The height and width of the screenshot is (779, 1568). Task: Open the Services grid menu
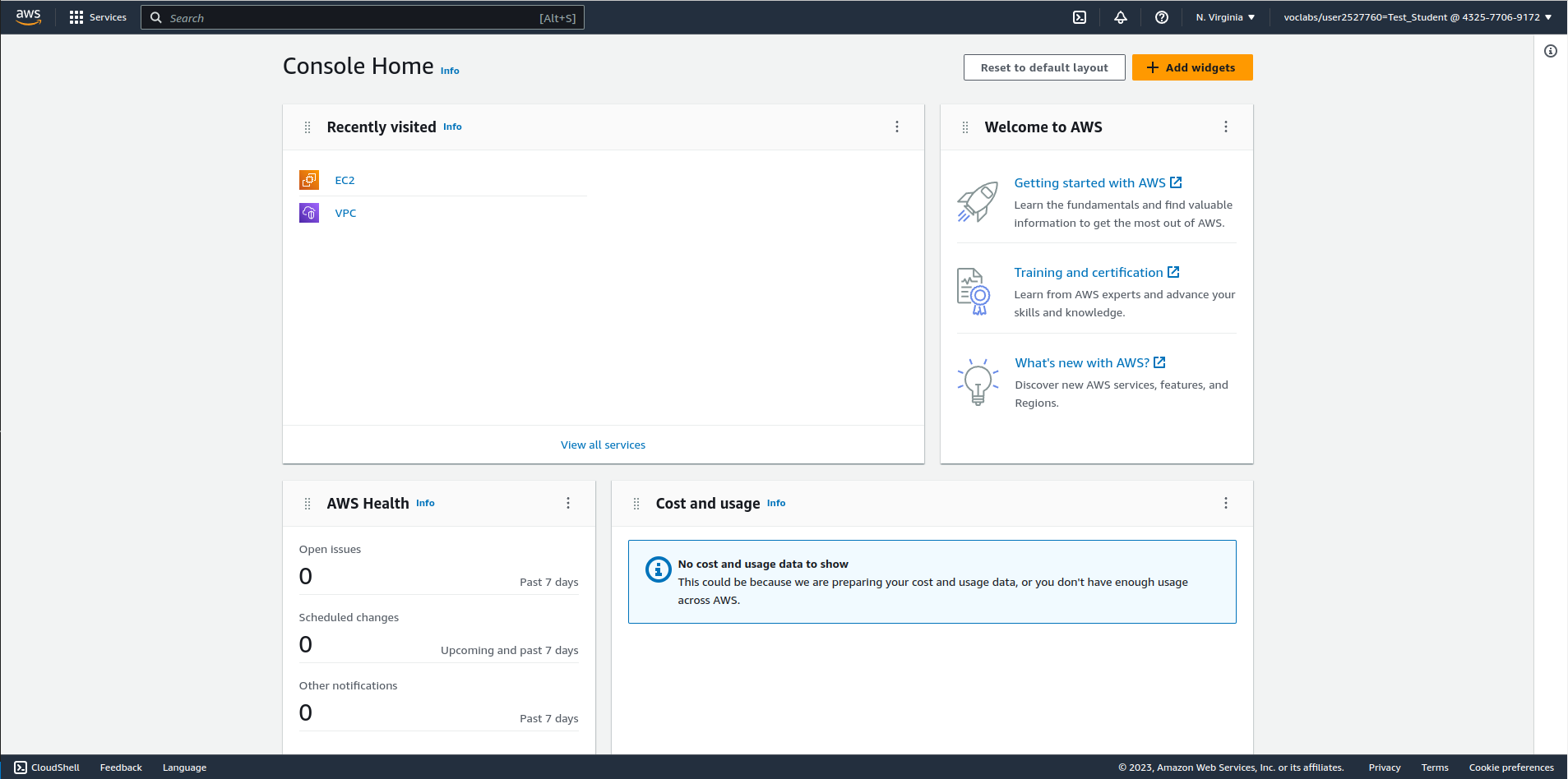tap(98, 17)
